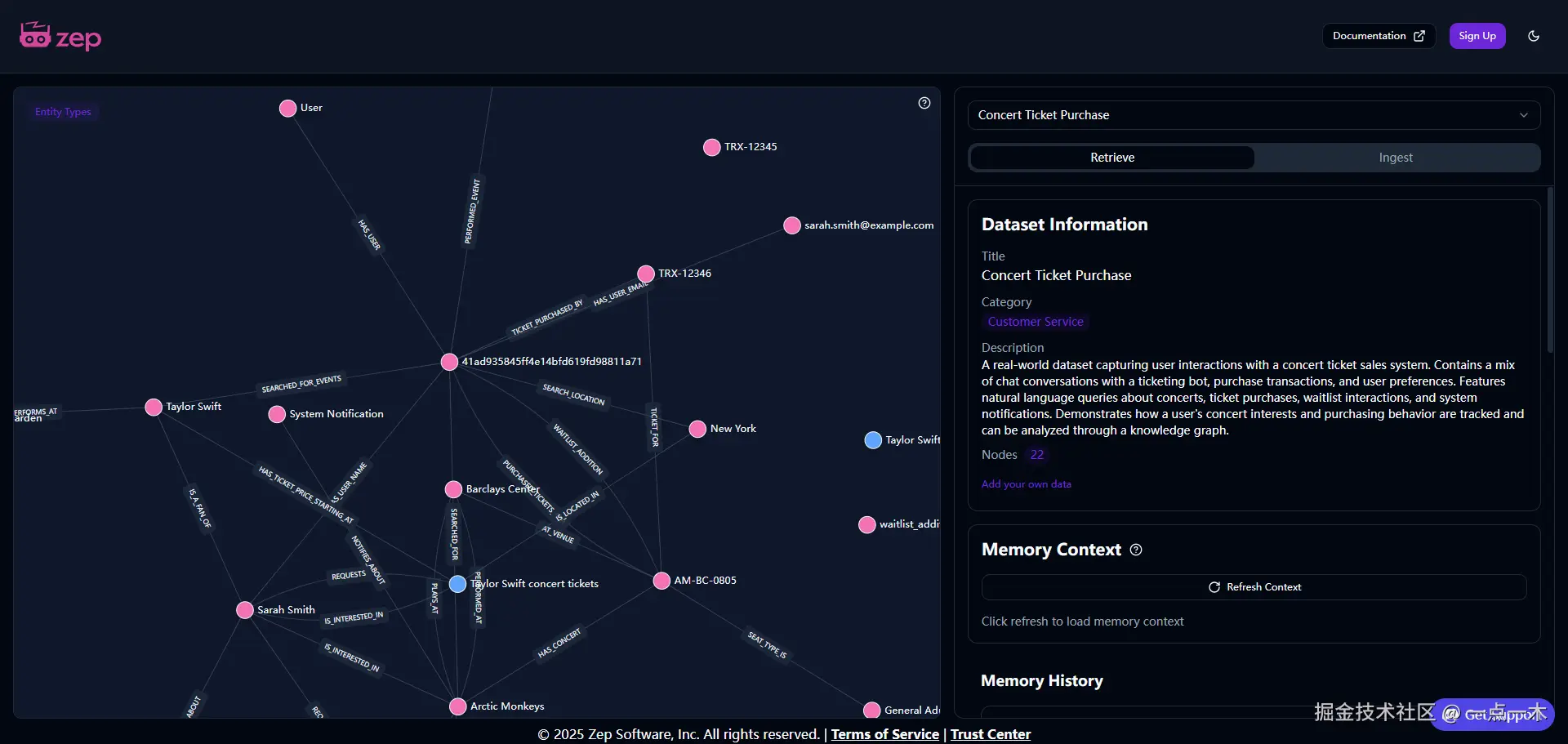Click the right panel scrollbar

point(1550,270)
